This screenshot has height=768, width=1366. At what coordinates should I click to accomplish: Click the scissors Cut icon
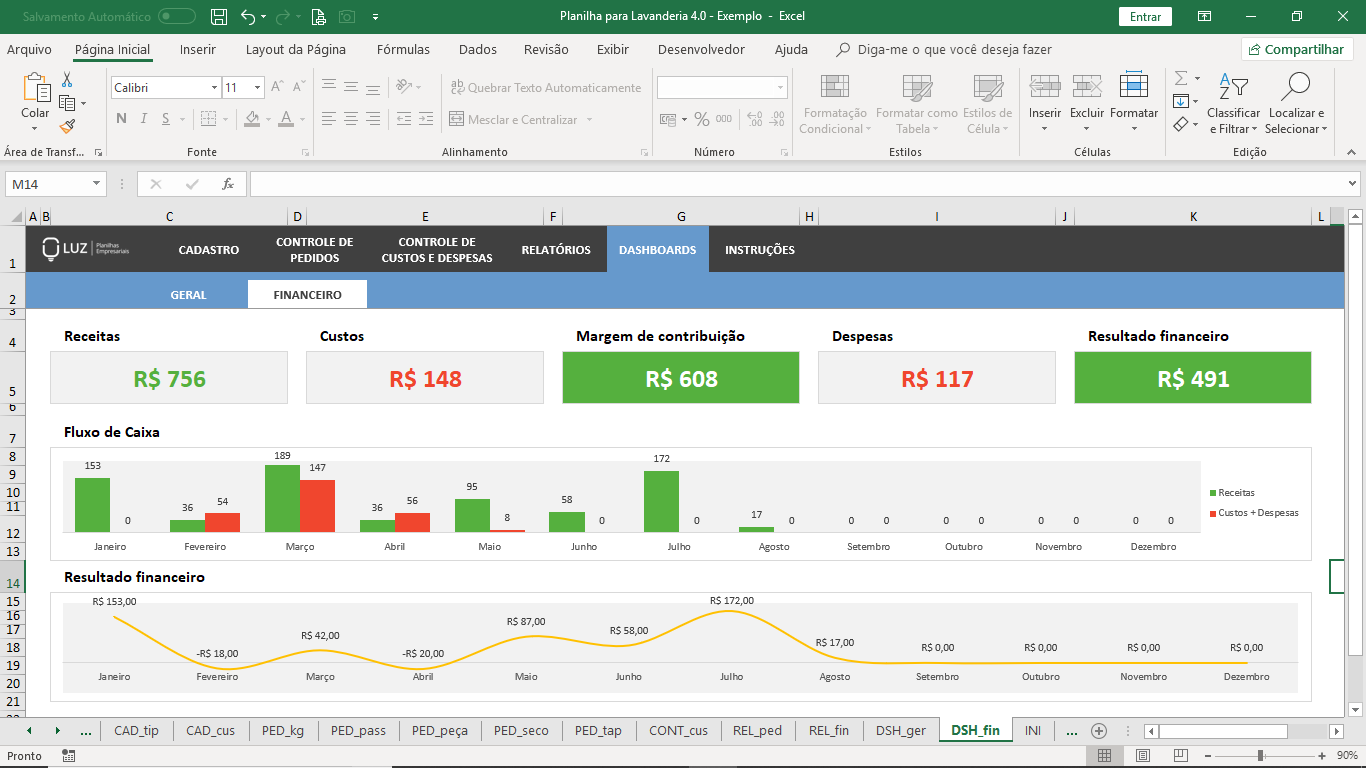[67, 80]
